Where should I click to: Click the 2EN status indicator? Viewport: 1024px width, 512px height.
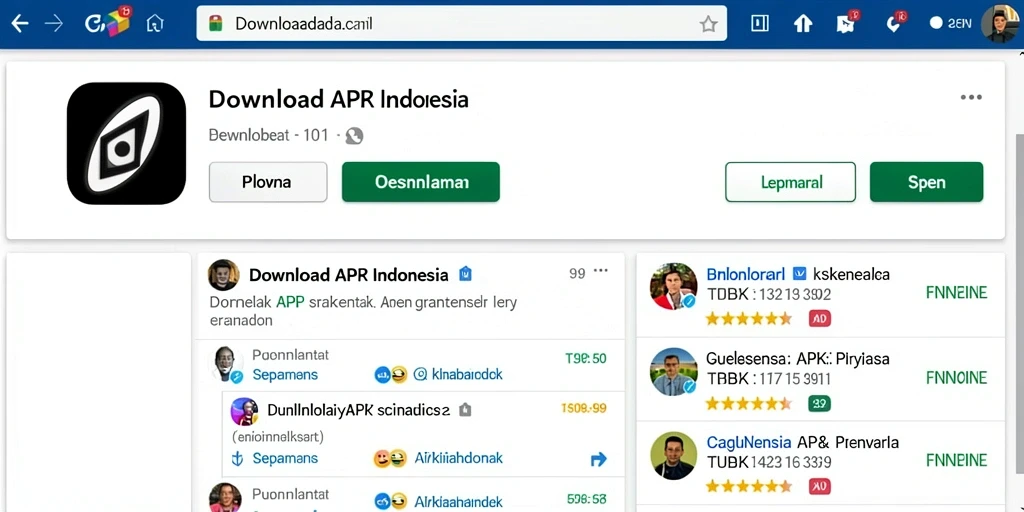pyautogui.click(x=950, y=24)
